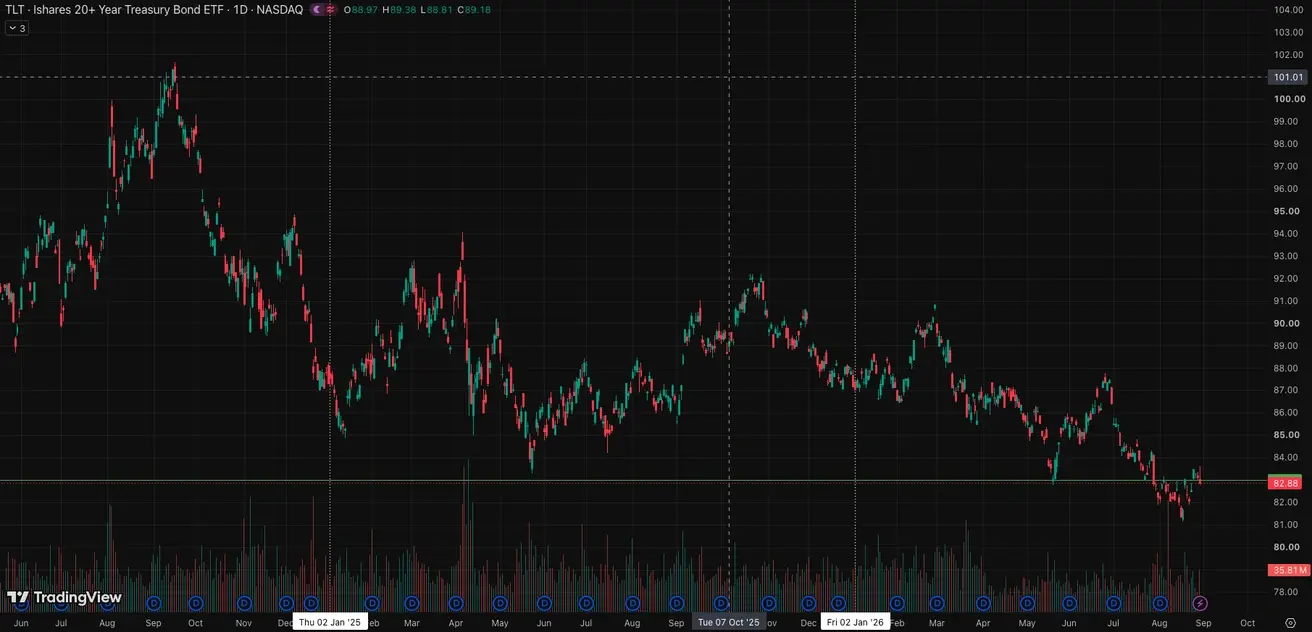Click dividend marker above Aug 2026 label

[1159, 603]
